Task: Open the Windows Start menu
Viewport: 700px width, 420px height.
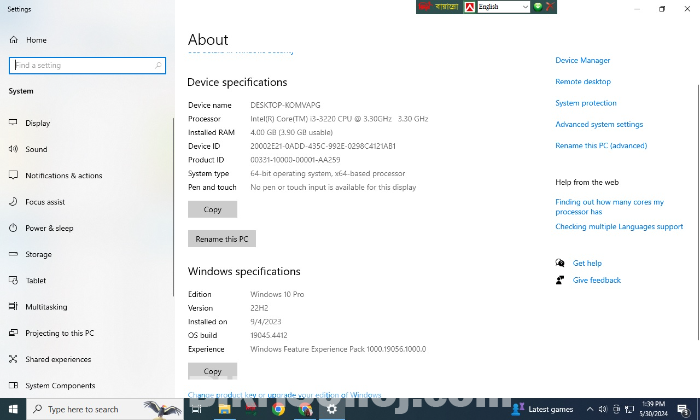Action: point(13,409)
